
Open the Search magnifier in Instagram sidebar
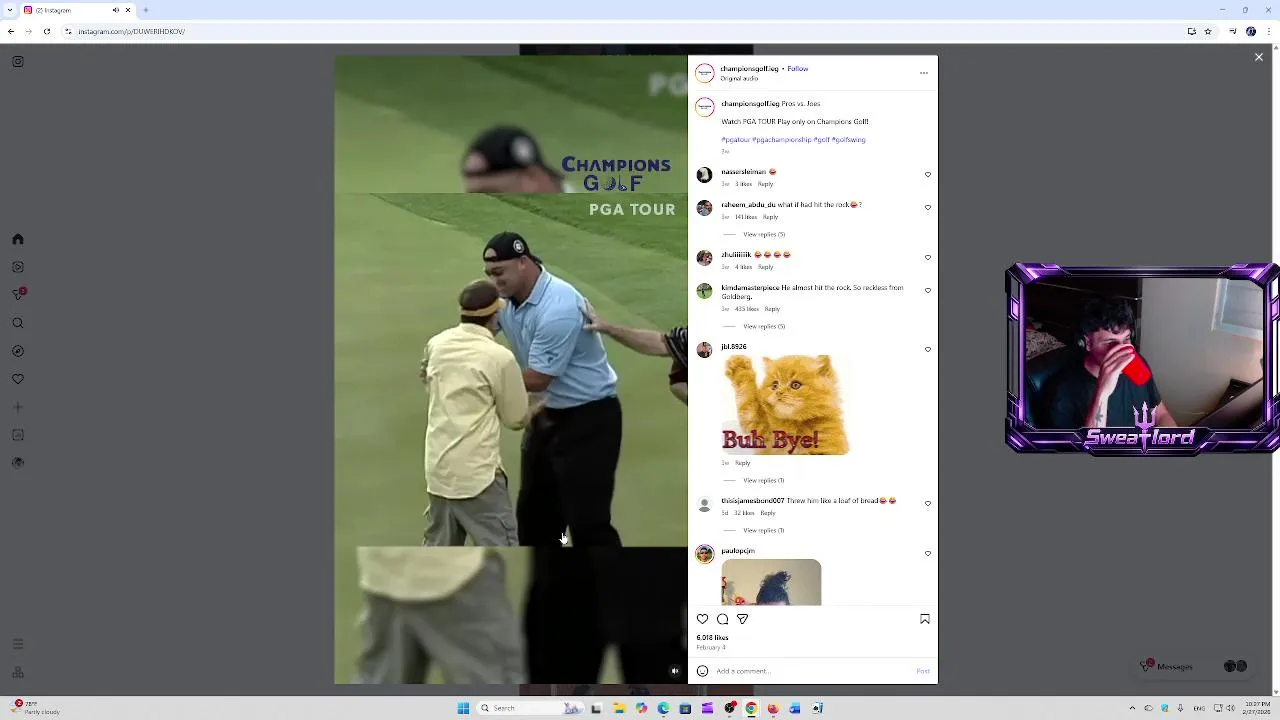18,323
